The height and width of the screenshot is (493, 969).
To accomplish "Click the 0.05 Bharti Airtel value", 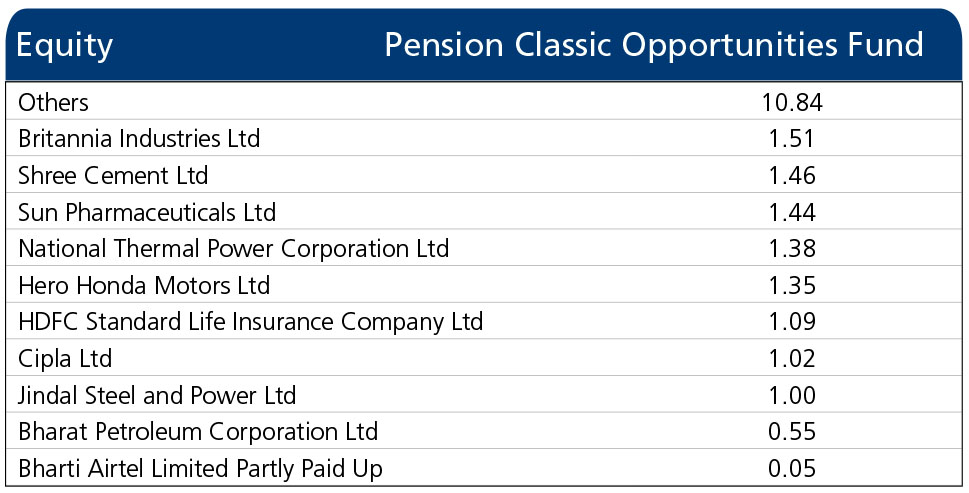I will (792, 469).
